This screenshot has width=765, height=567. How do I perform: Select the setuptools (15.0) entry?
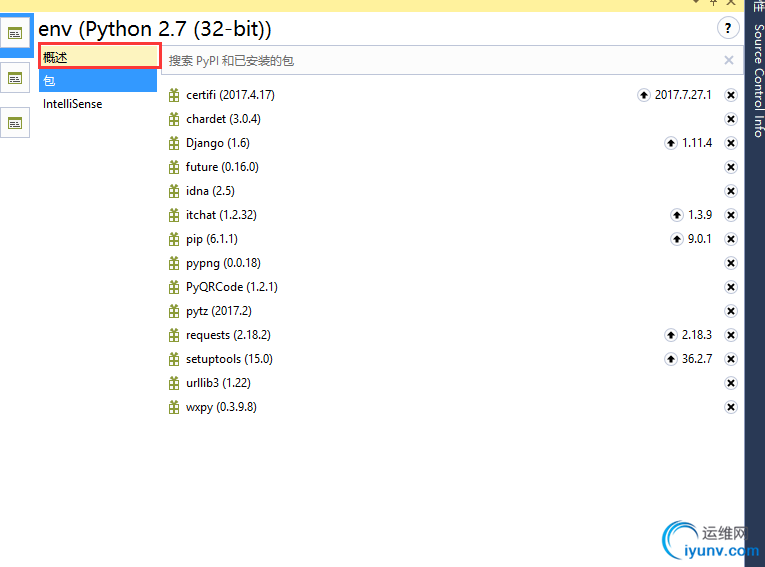pyautogui.click(x=229, y=359)
